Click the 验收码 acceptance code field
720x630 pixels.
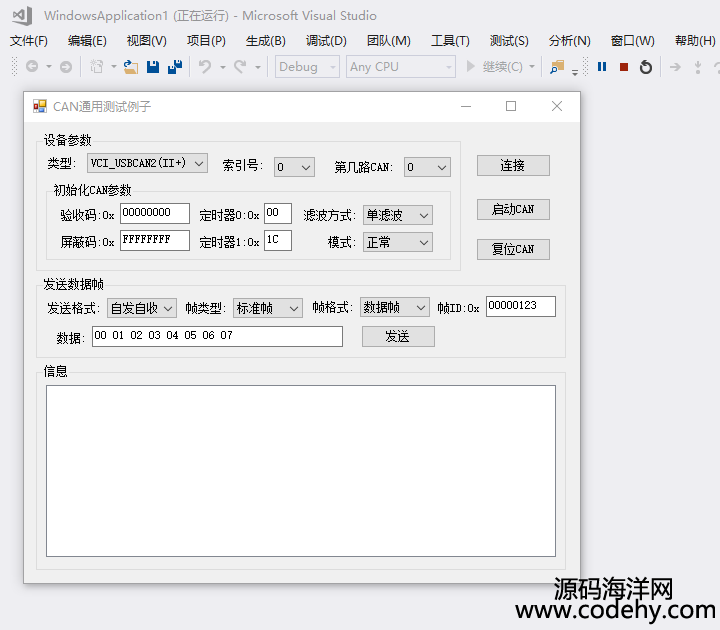(x=155, y=214)
